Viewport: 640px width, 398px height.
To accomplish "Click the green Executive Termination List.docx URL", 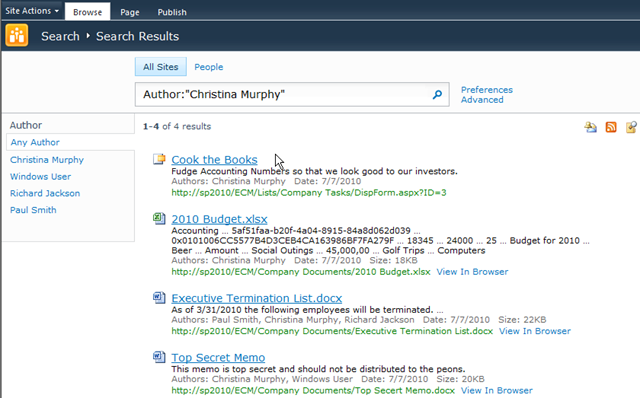I will pos(332,331).
